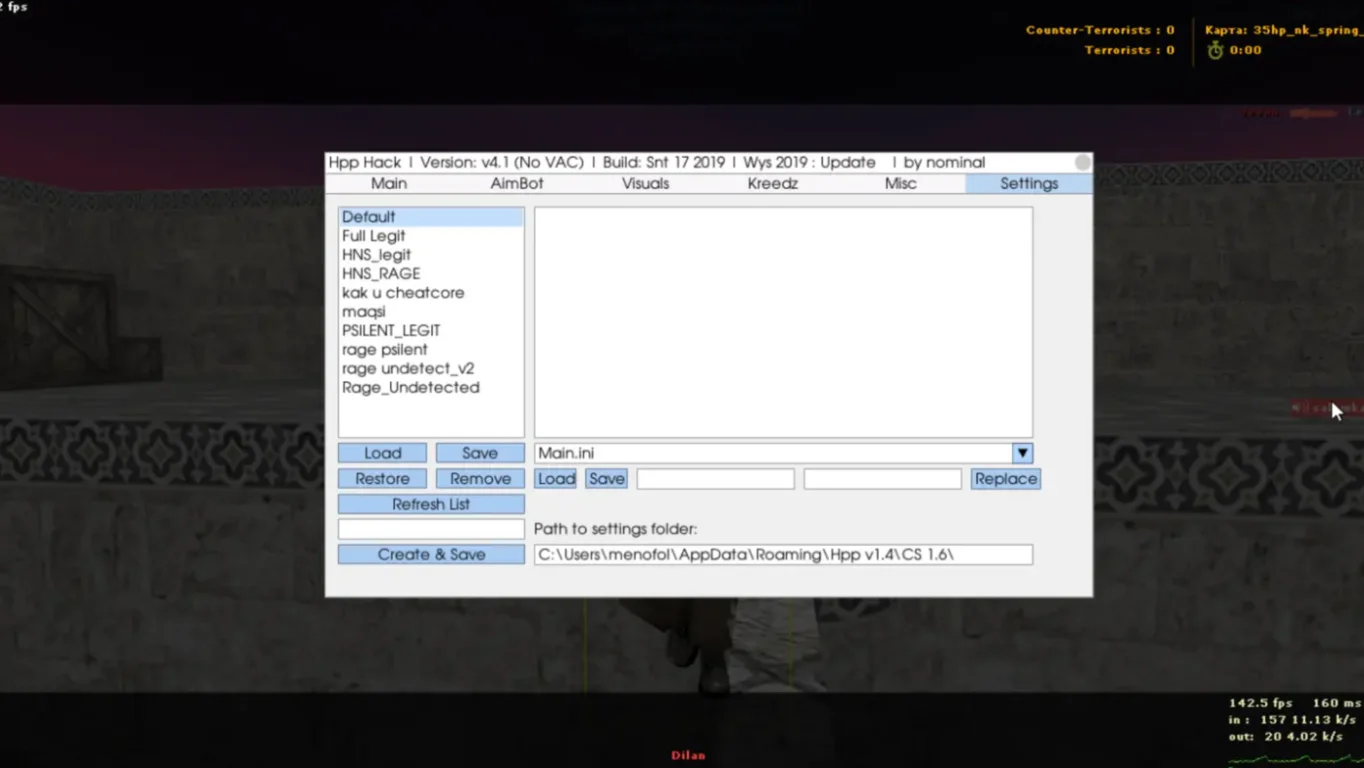Open the Visuals tab
Viewport: 1364px width, 768px height.
[645, 184]
